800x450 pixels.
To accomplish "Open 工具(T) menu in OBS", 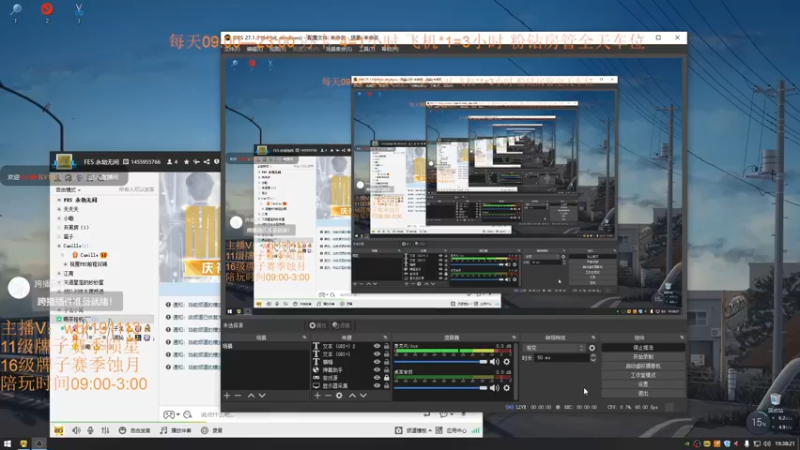I will point(367,49).
